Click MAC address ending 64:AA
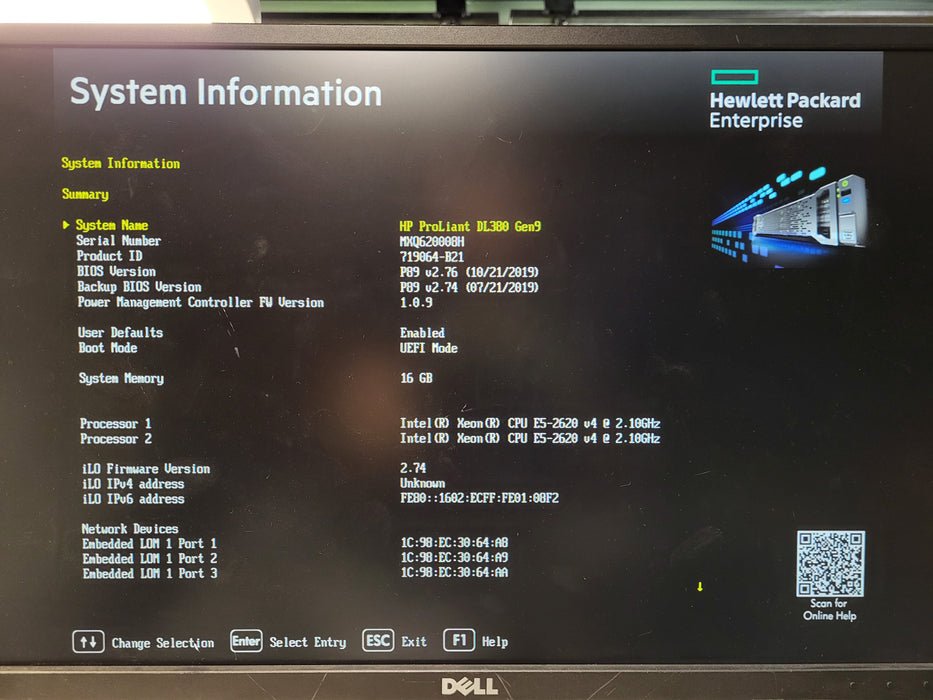Screen dimensions: 933x700 pyautogui.click(x=454, y=572)
